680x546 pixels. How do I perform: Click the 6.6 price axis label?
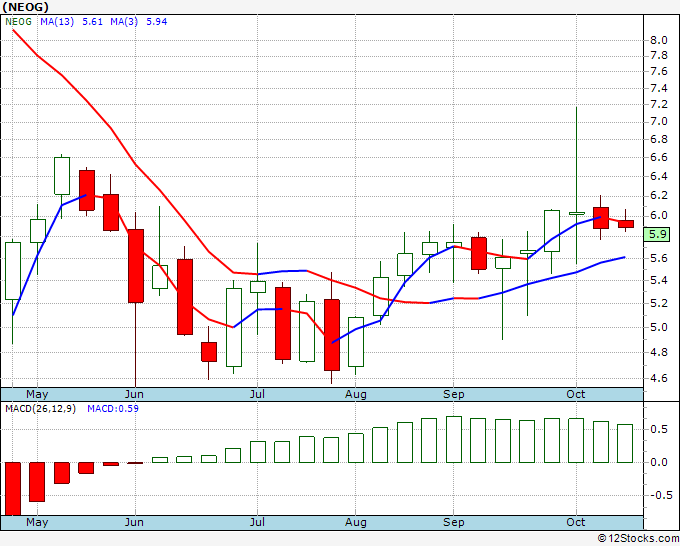(x=658, y=157)
